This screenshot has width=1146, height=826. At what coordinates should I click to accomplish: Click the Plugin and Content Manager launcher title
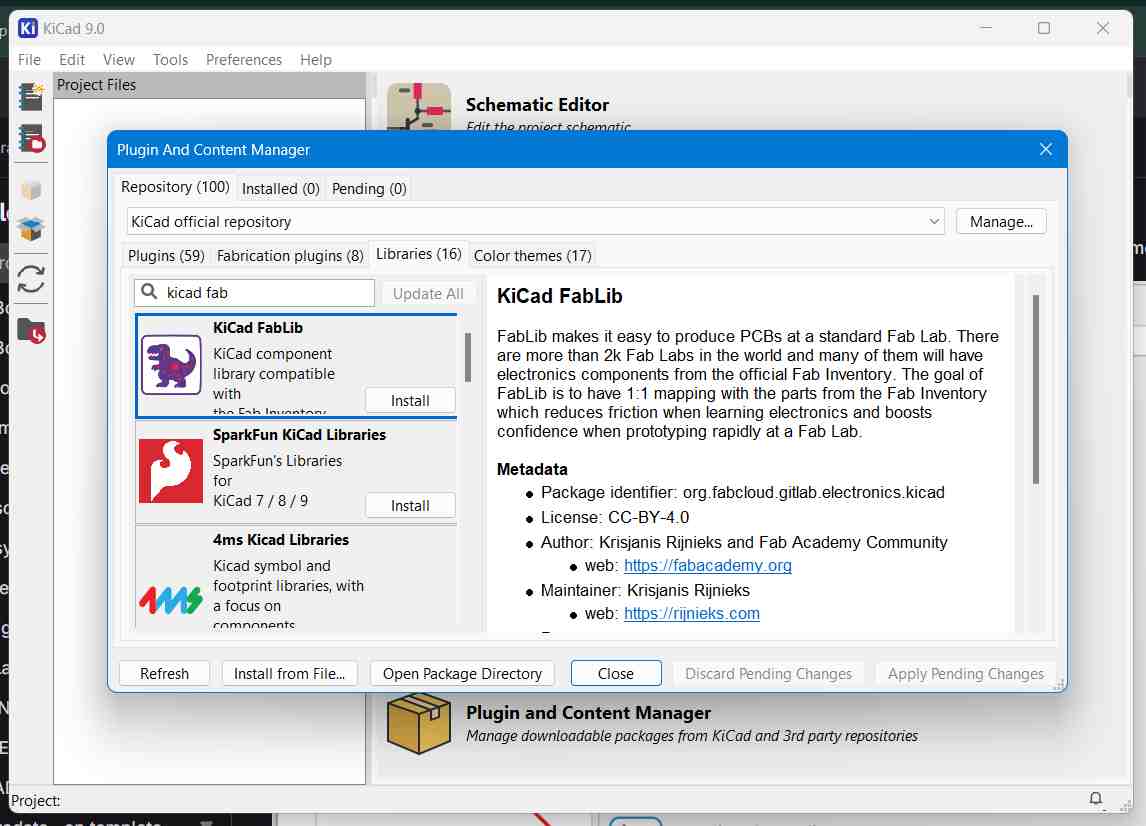point(588,713)
